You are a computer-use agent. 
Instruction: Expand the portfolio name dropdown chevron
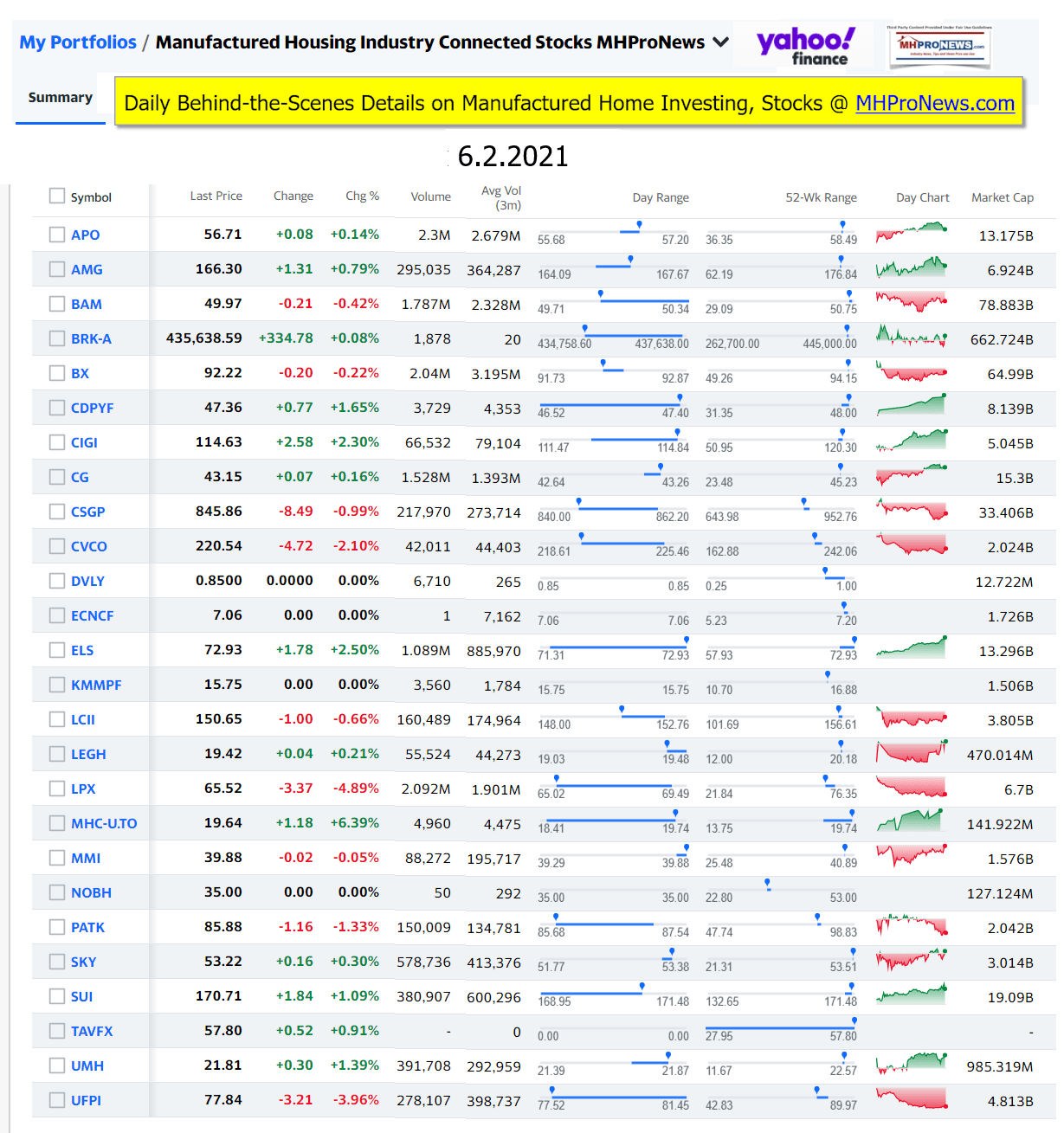720,42
